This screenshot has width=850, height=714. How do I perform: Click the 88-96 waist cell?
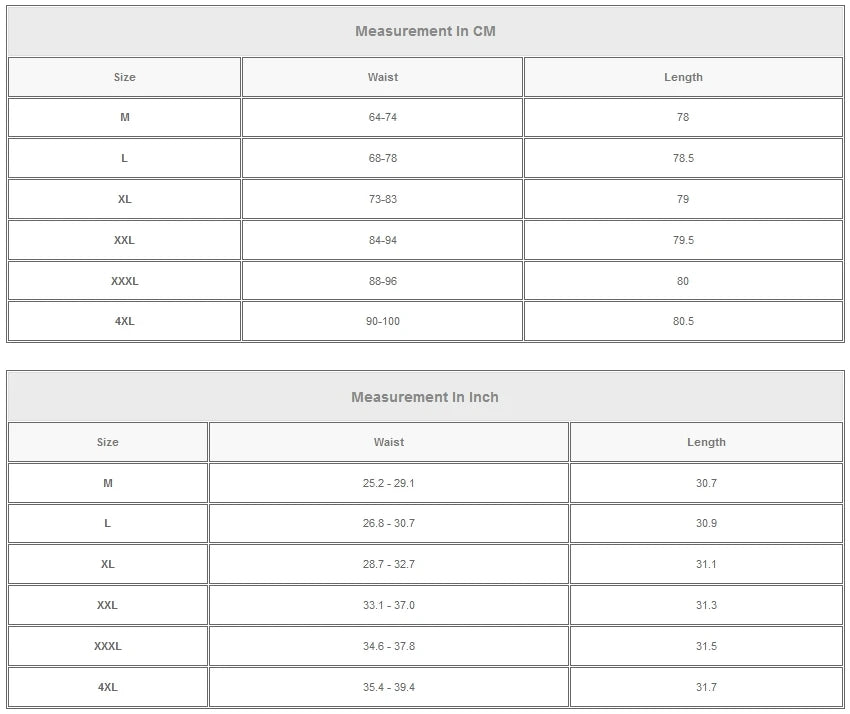pyautogui.click(x=382, y=281)
